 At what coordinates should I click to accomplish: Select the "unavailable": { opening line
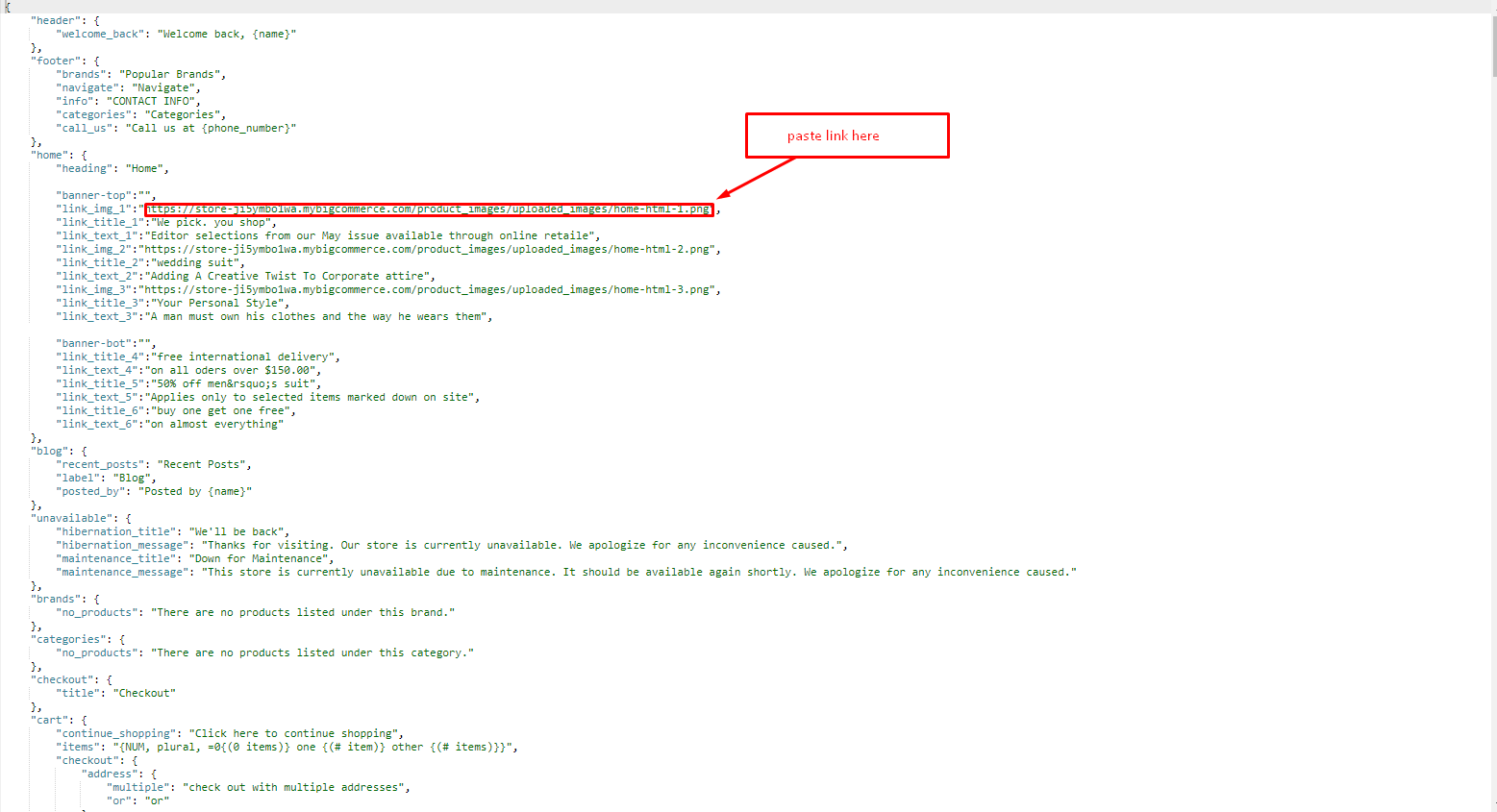click(81, 518)
